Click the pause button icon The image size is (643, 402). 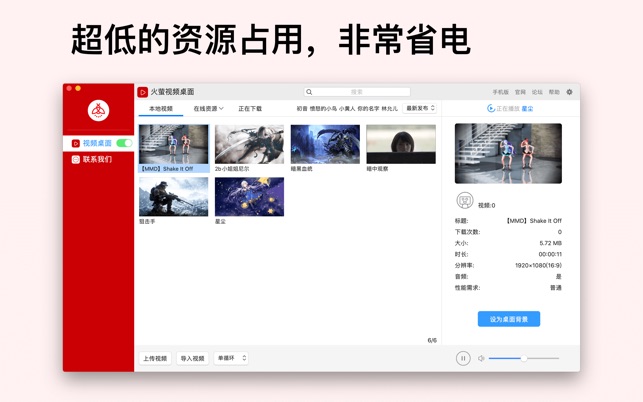click(463, 358)
